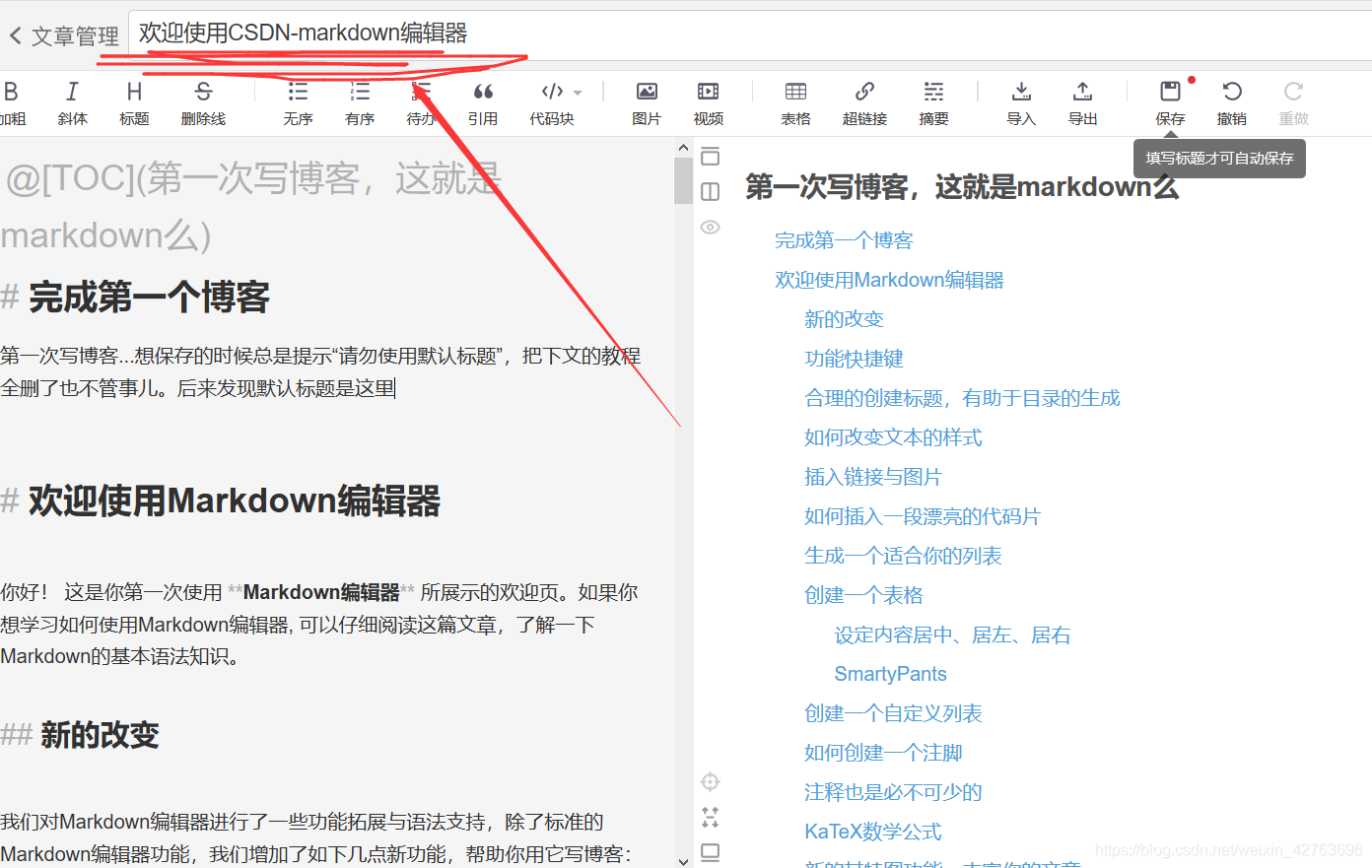Open the 代码块 dropdown arrow
The height and width of the screenshot is (868, 1372).
[578, 93]
